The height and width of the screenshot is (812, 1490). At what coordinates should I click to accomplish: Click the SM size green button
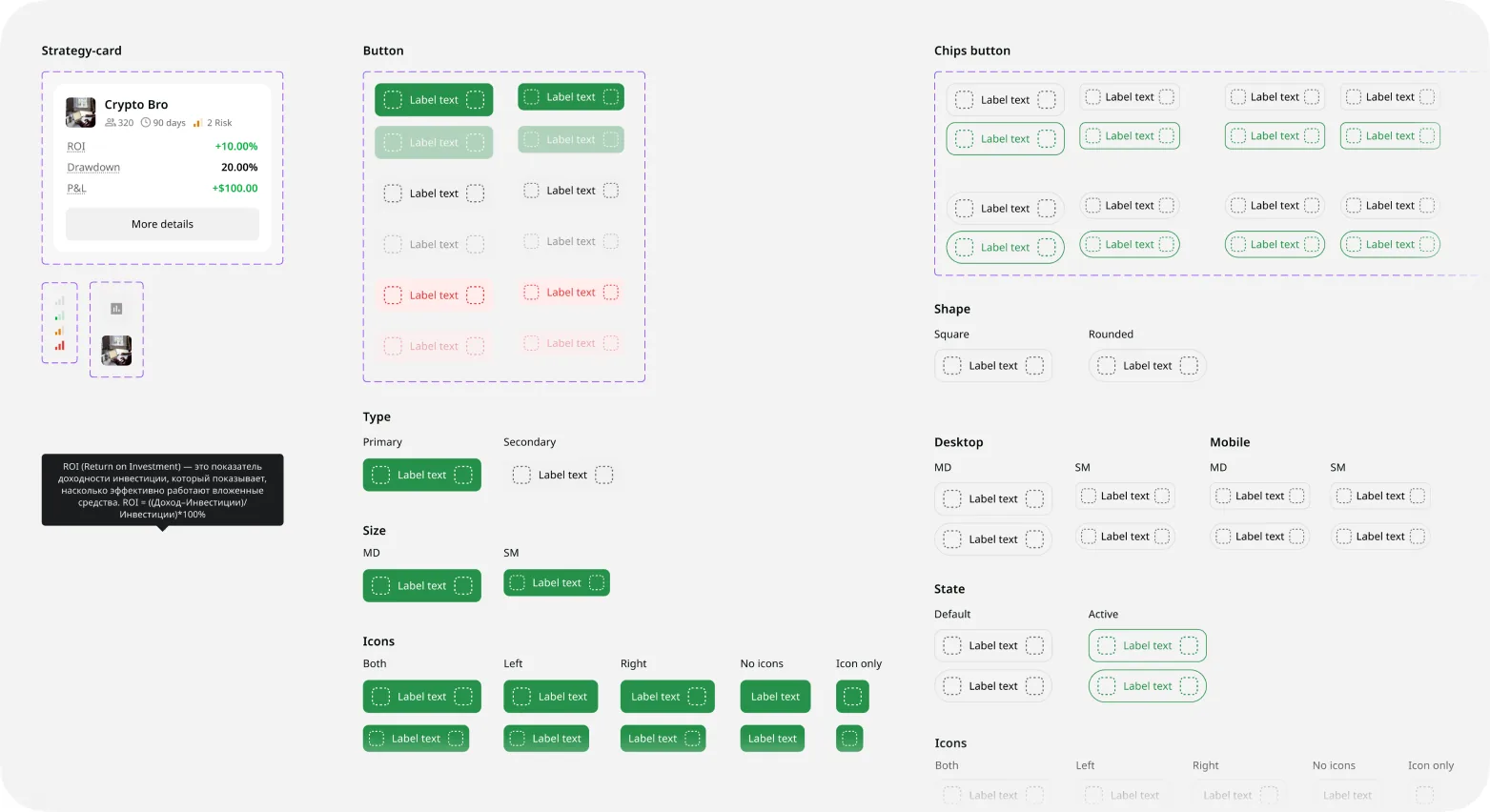[x=557, y=583]
